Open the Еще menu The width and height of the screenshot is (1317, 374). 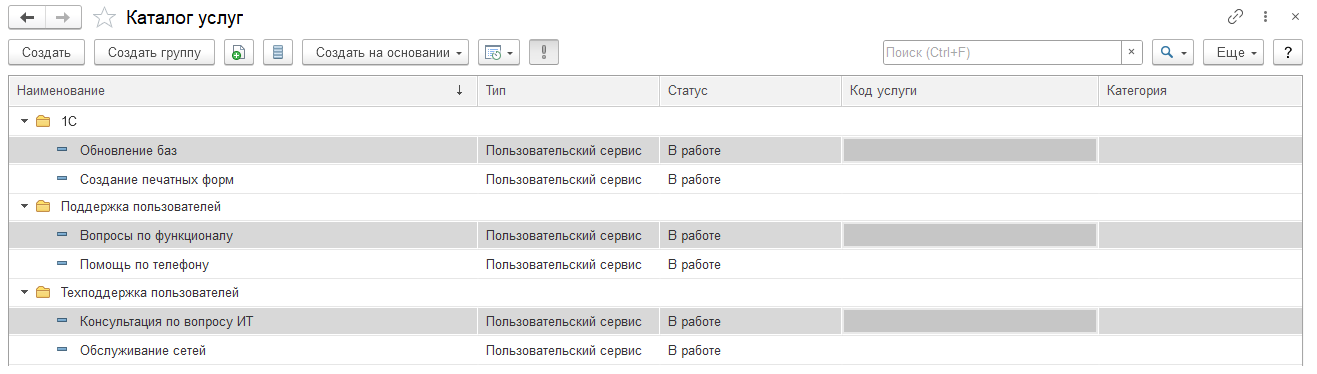click(x=1234, y=52)
